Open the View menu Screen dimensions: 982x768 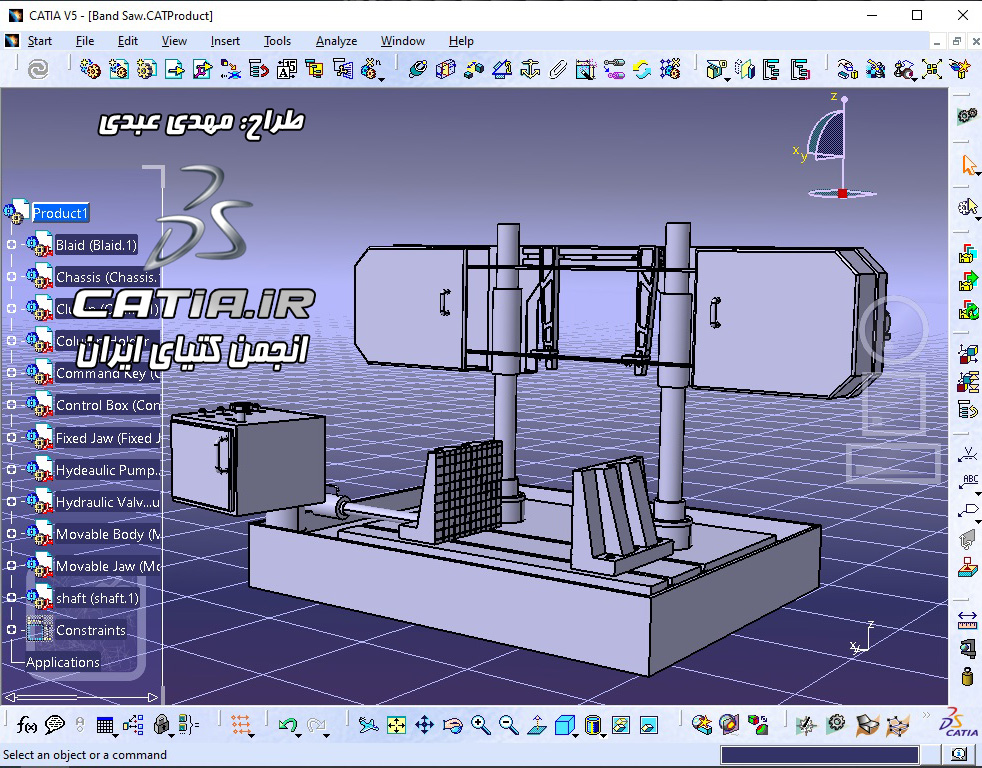pos(174,41)
